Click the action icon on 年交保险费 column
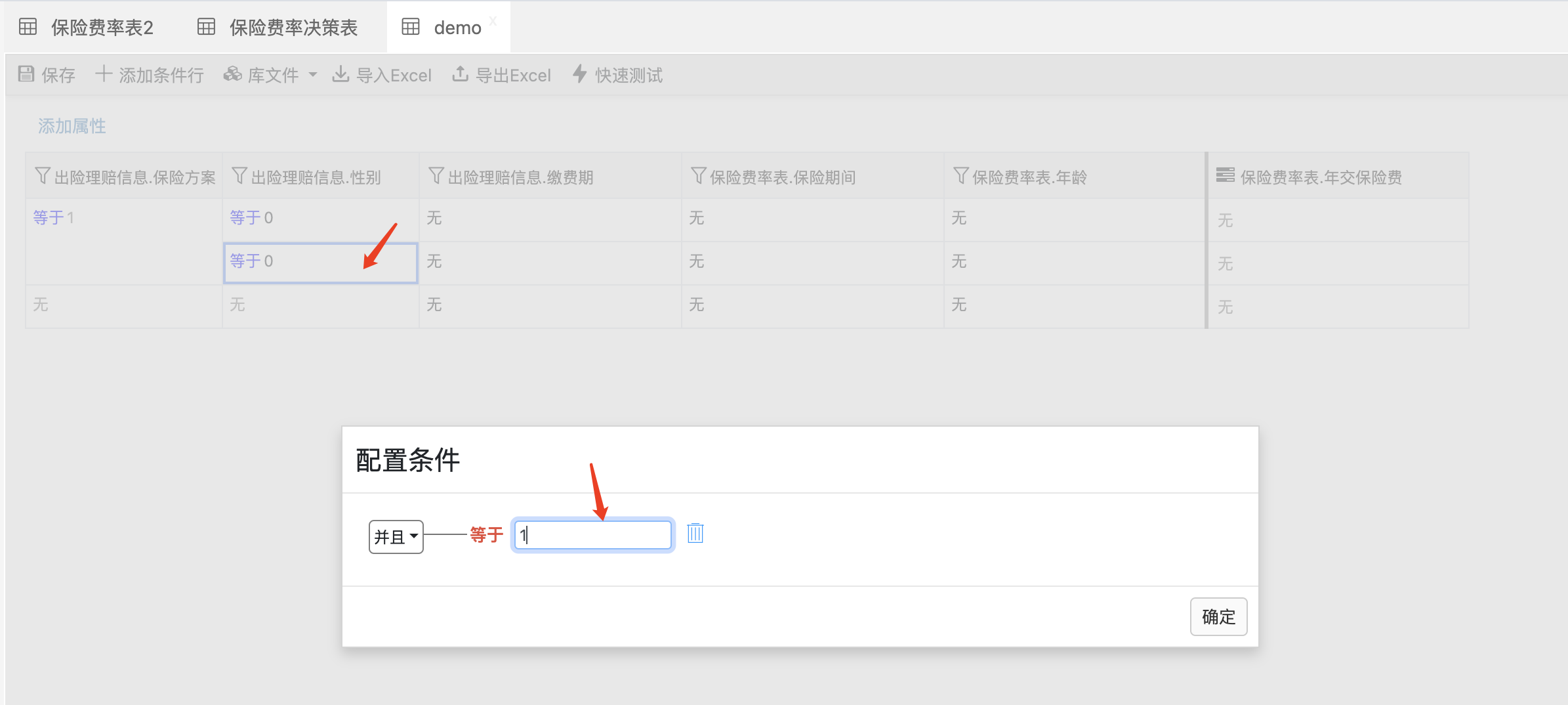Image resolution: width=1568 pixels, height=705 pixels. [1225, 175]
